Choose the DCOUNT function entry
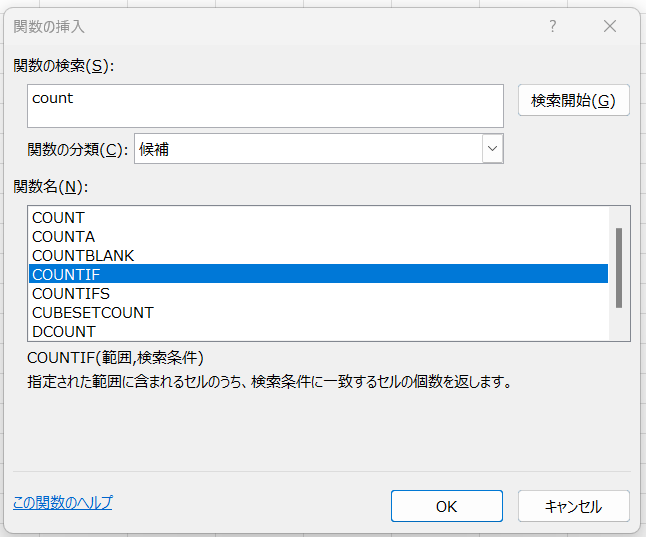646x537 pixels. click(x=64, y=331)
